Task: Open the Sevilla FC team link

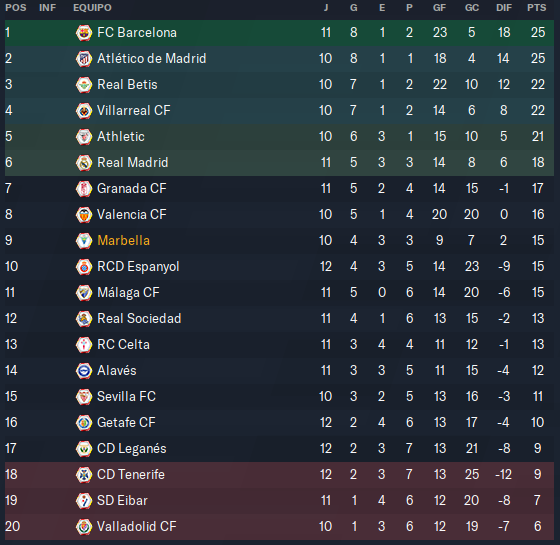Action: pyautogui.click(x=126, y=397)
